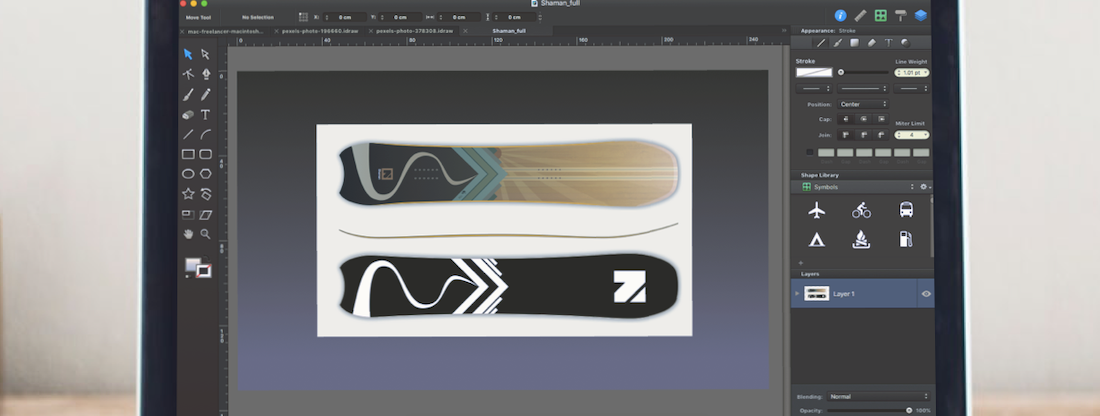1100x416 pixels.
Task: Insert the airplane symbol from Shape Library
Action: click(817, 210)
